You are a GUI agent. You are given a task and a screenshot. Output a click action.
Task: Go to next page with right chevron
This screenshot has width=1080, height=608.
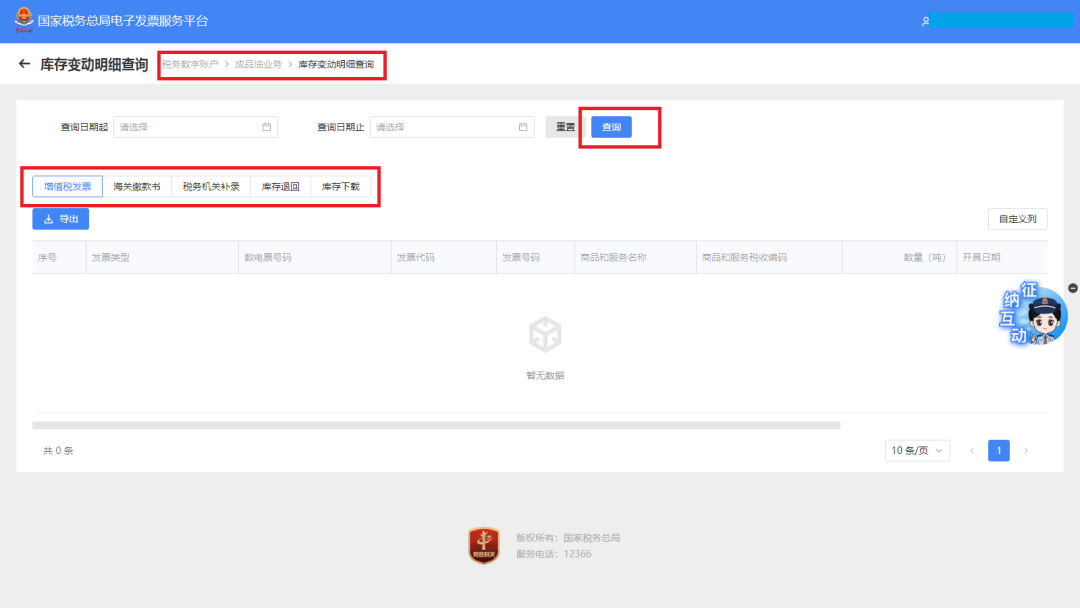[1026, 450]
